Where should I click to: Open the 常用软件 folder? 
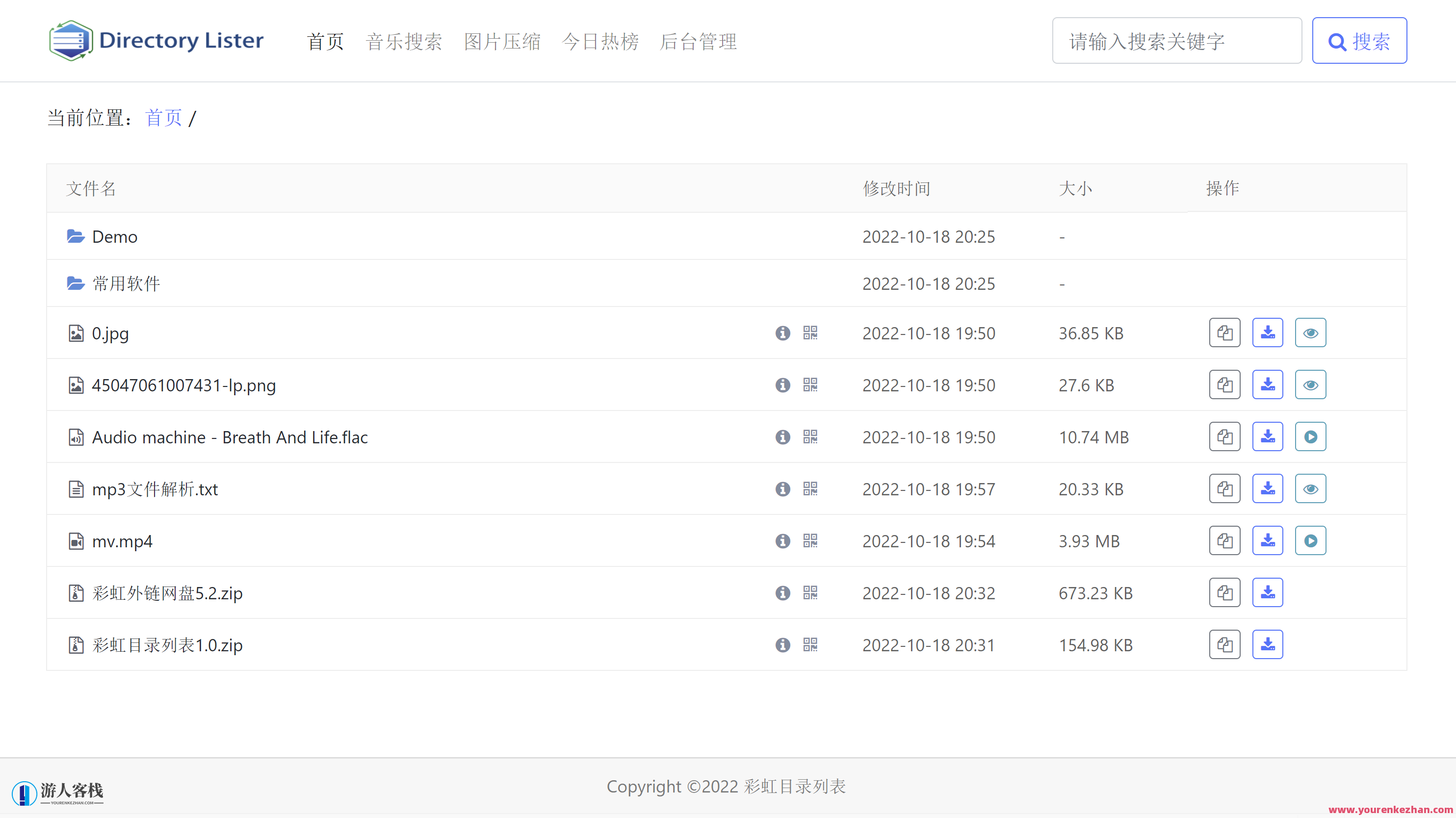(126, 283)
